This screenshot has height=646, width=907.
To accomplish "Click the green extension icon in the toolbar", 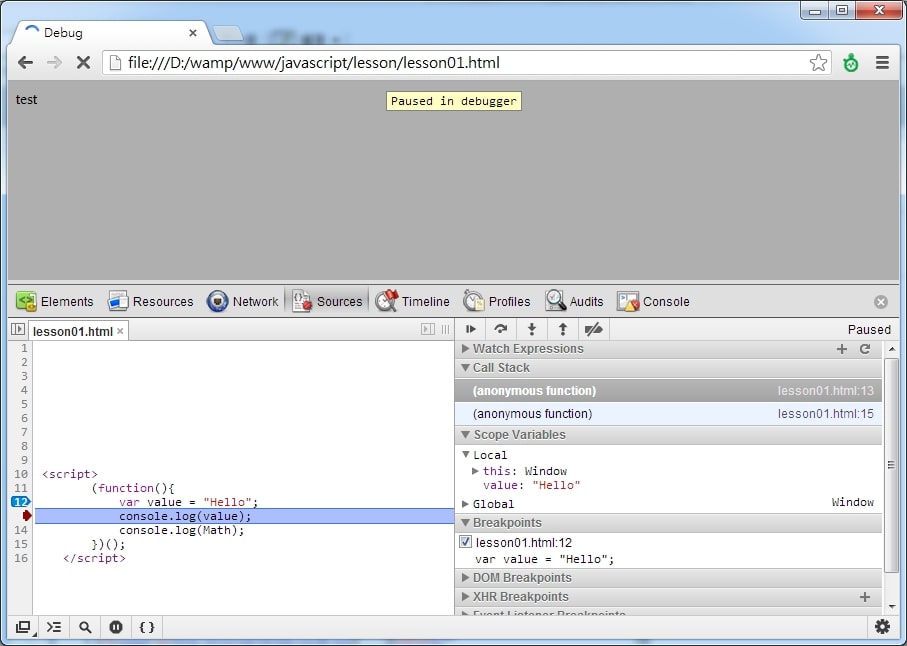I will (x=850, y=62).
